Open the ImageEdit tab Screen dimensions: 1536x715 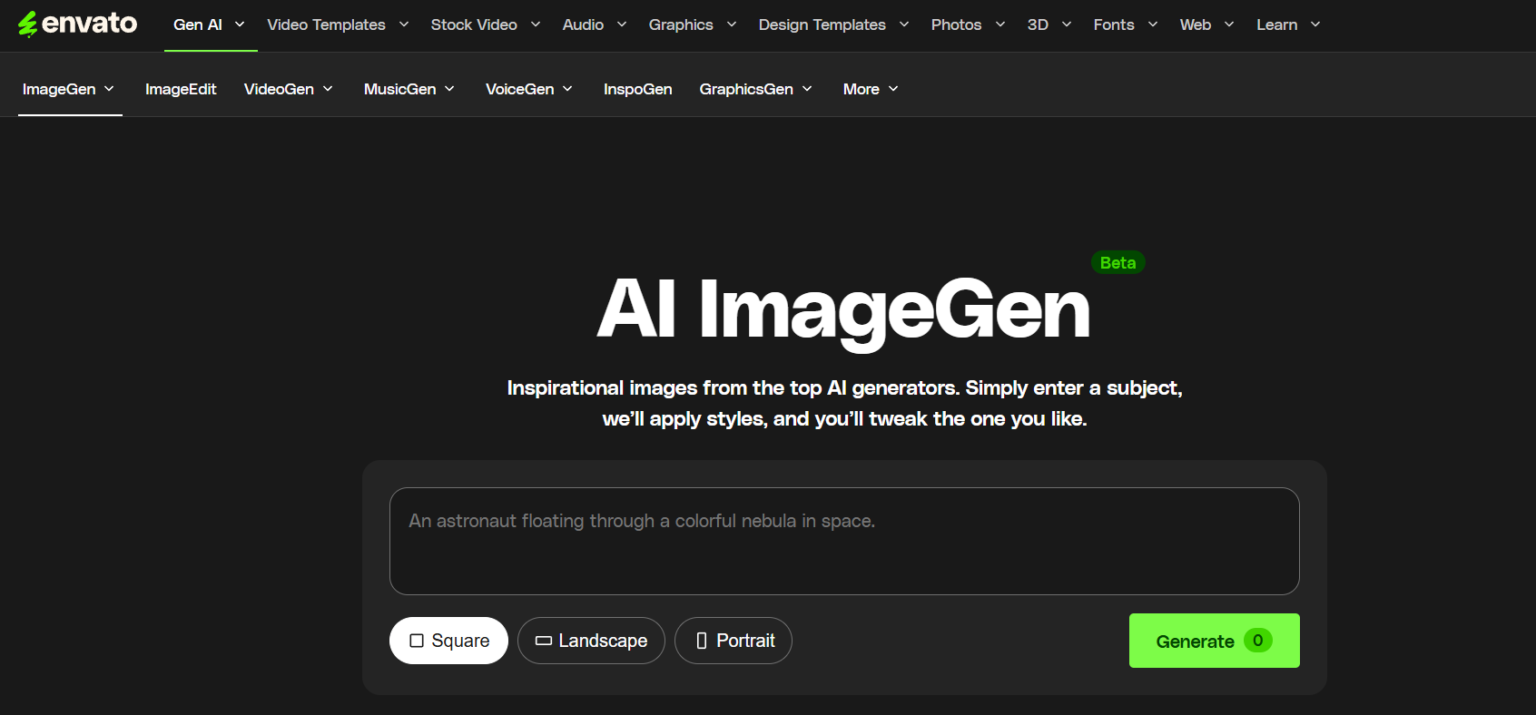click(180, 89)
